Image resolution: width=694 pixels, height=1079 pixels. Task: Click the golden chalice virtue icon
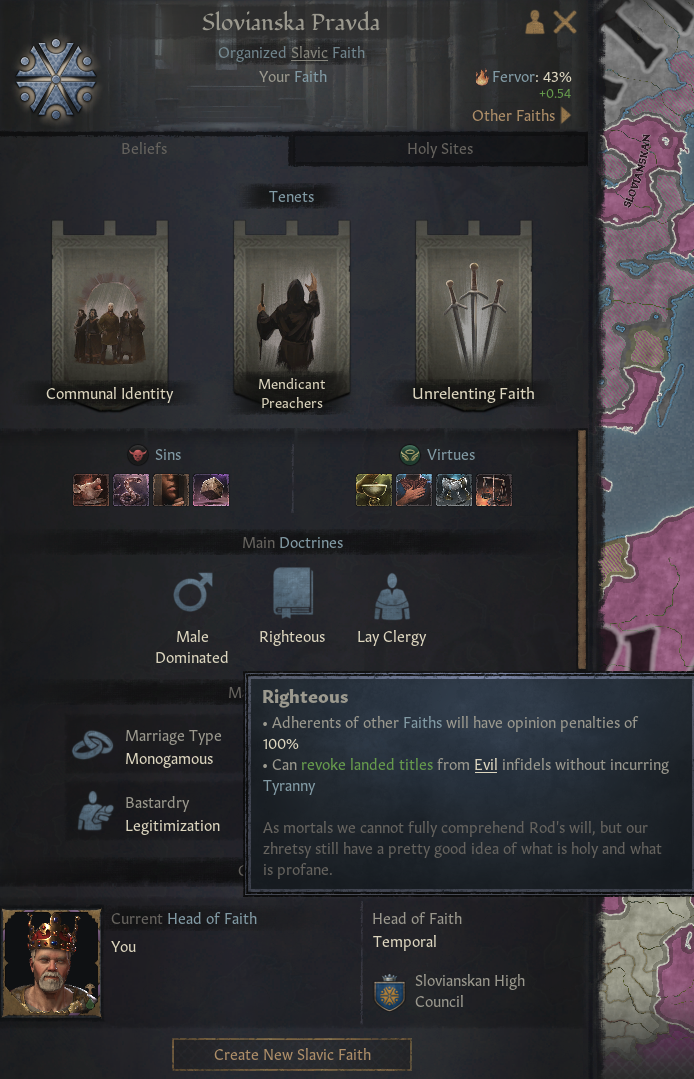click(373, 490)
